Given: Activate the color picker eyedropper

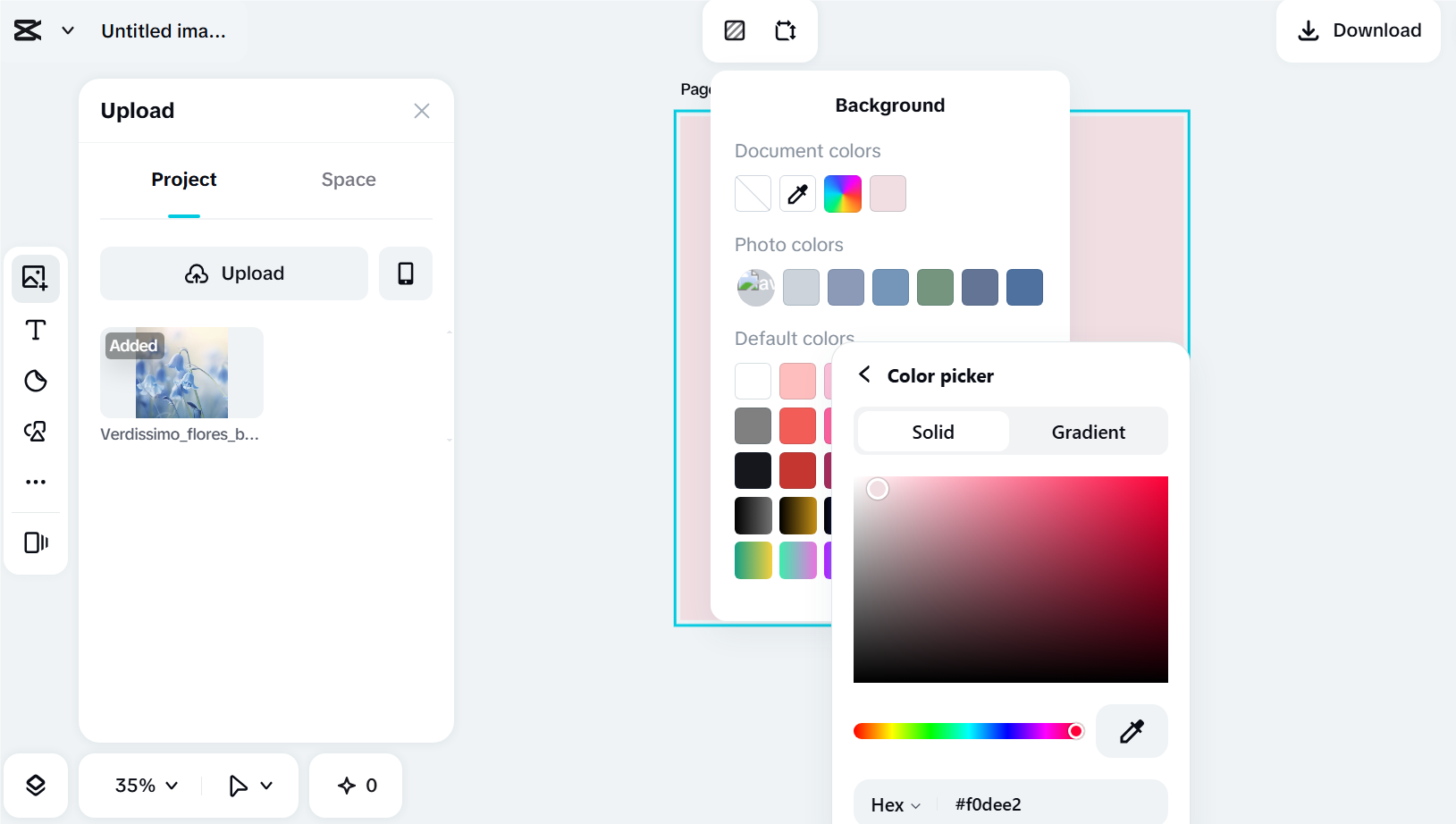Looking at the screenshot, I should point(1132,731).
